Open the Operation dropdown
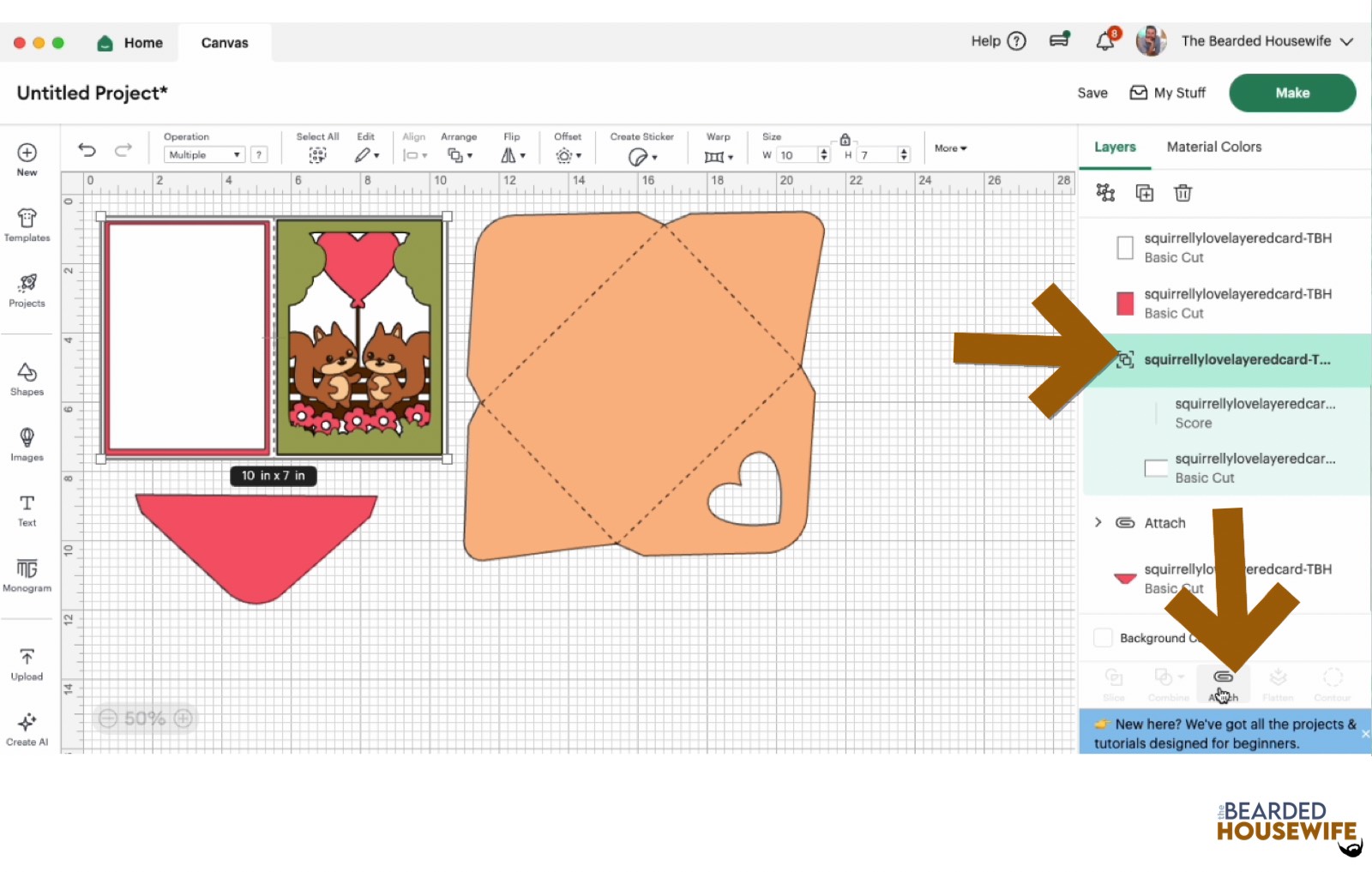 click(x=204, y=155)
